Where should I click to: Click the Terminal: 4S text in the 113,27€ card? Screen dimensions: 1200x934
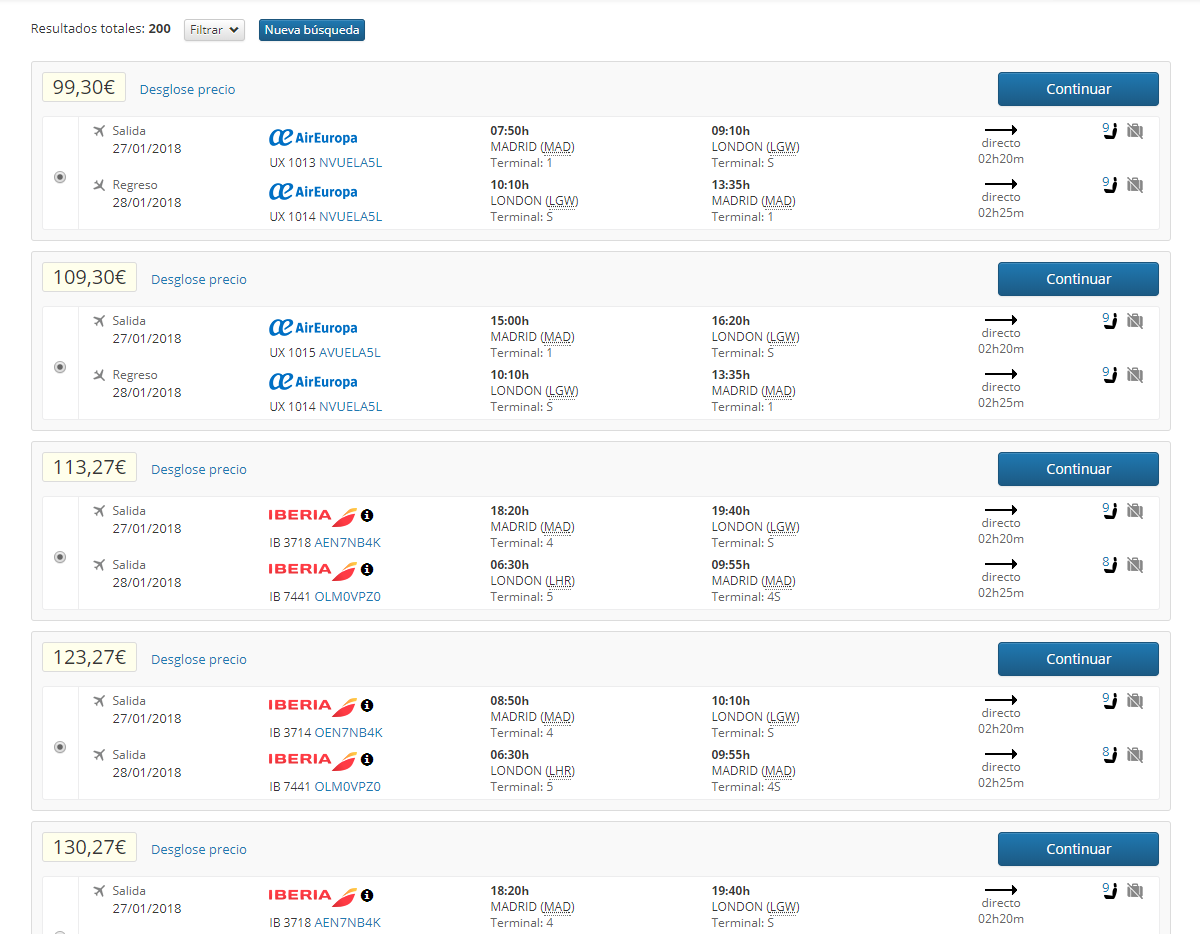(x=746, y=597)
